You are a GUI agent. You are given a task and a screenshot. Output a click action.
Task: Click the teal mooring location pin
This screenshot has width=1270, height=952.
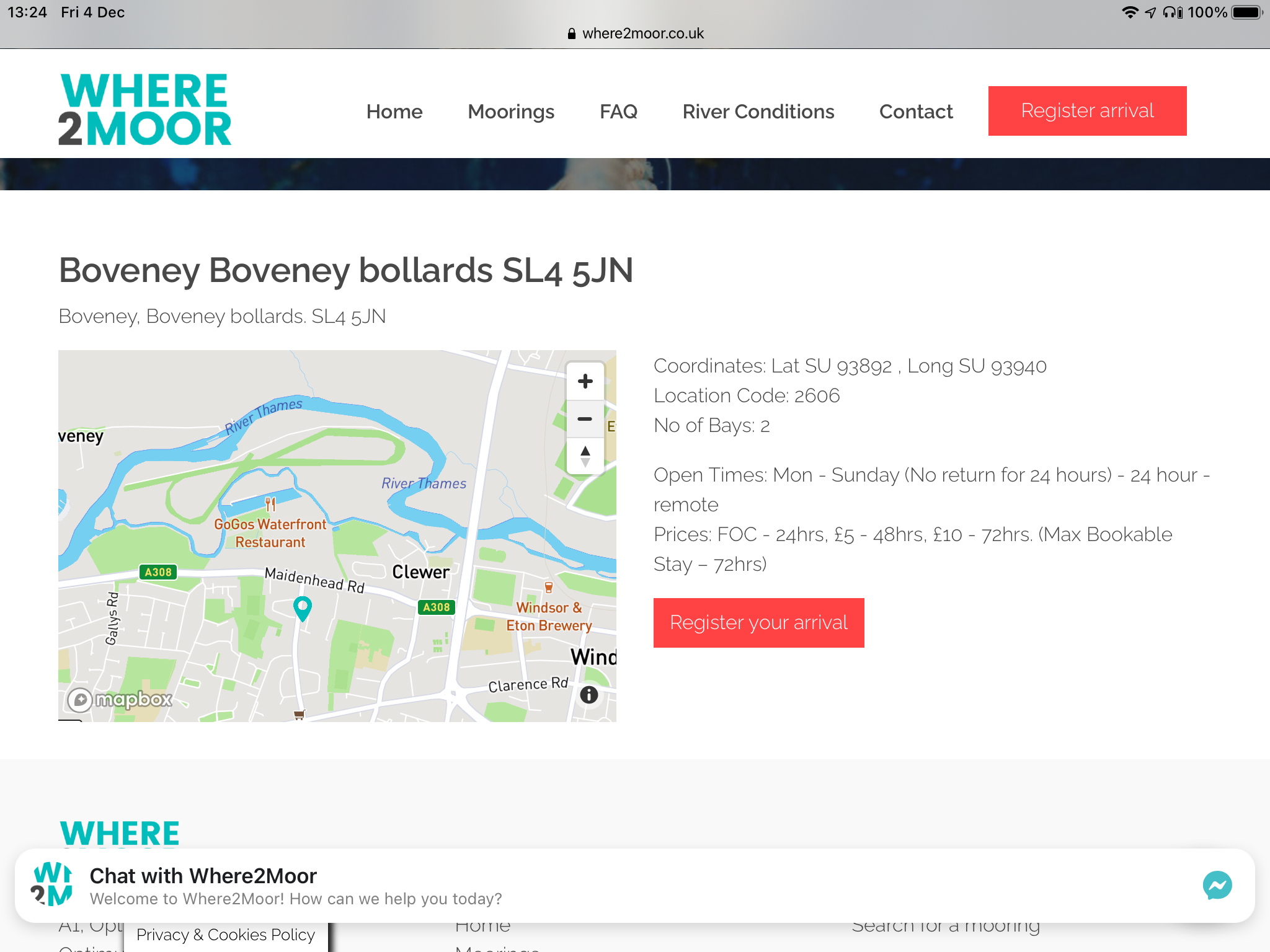click(x=302, y=607)
